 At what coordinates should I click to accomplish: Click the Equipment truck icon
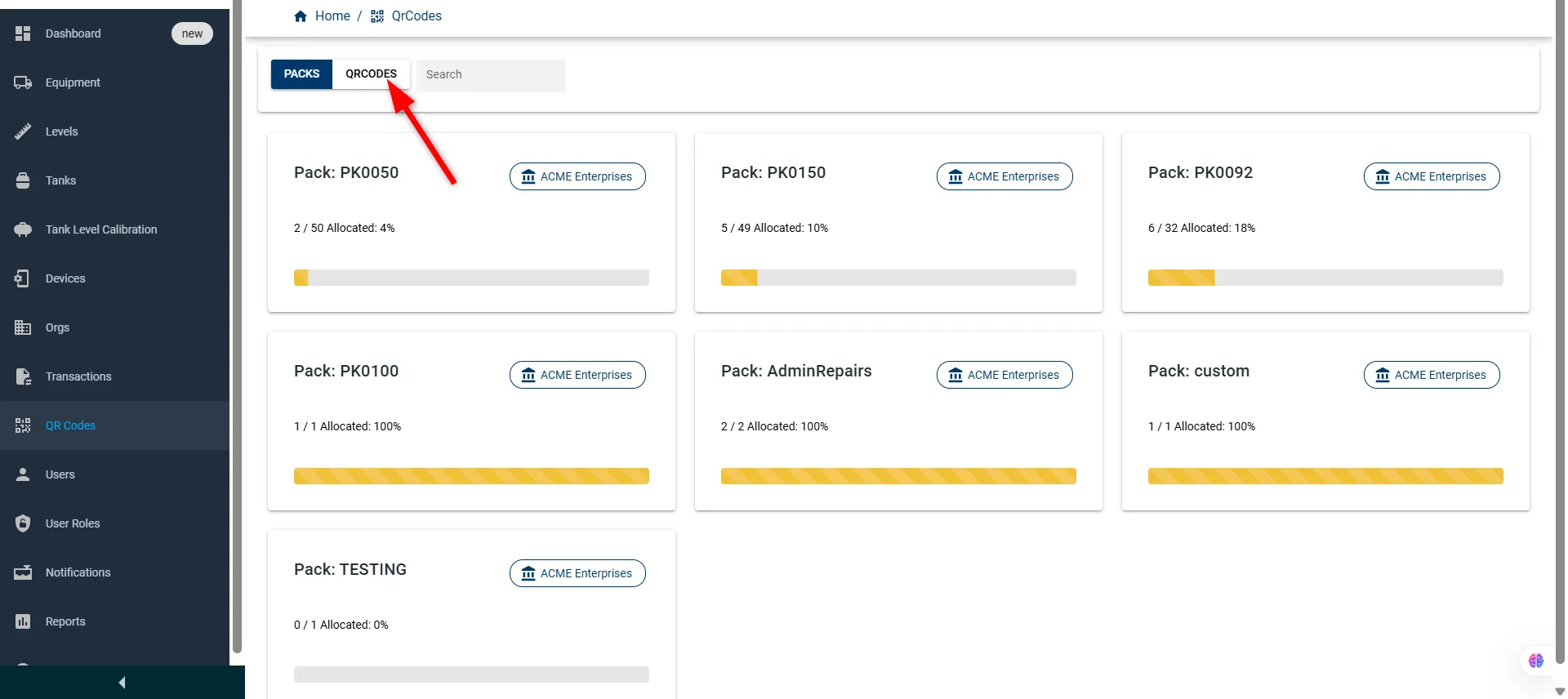tap(23, 82)
